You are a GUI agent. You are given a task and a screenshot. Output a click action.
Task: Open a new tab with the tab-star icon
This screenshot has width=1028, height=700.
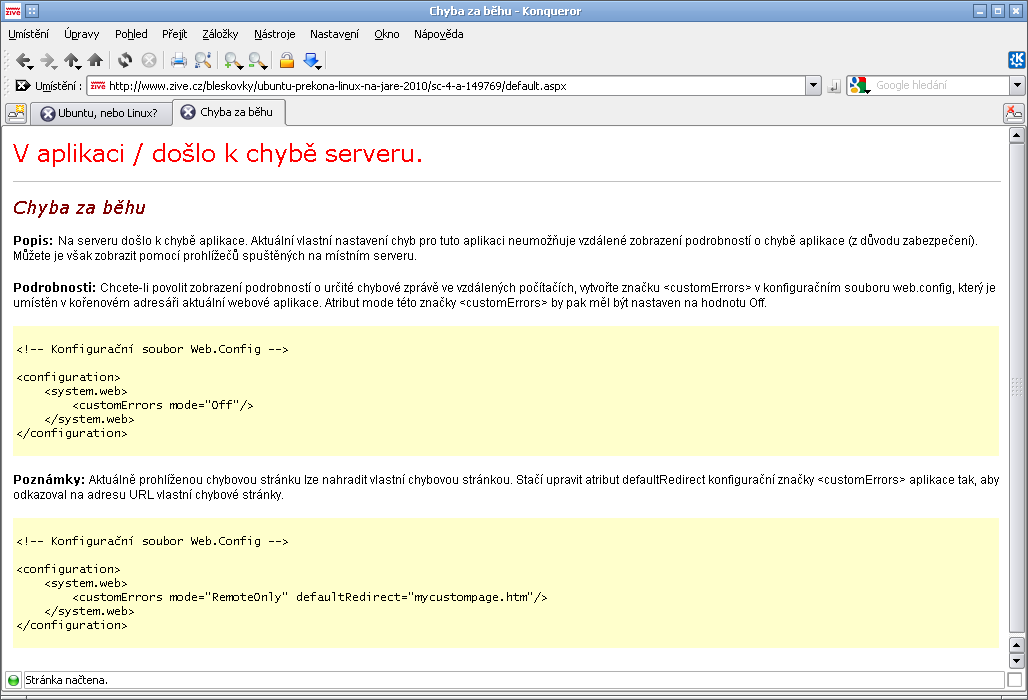click(16, 113)
